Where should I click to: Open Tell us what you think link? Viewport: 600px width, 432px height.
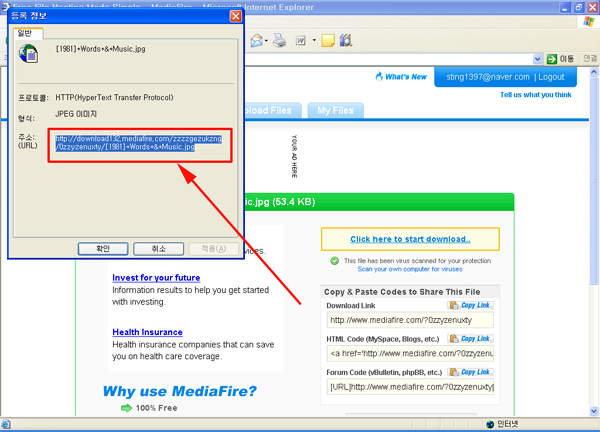[x=535, y=95]
